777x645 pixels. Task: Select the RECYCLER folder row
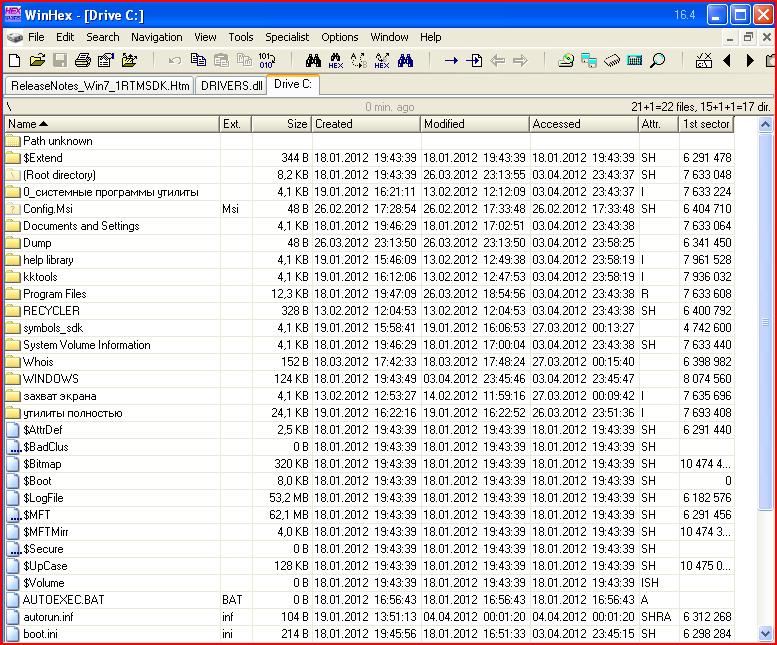coord(369,311)
